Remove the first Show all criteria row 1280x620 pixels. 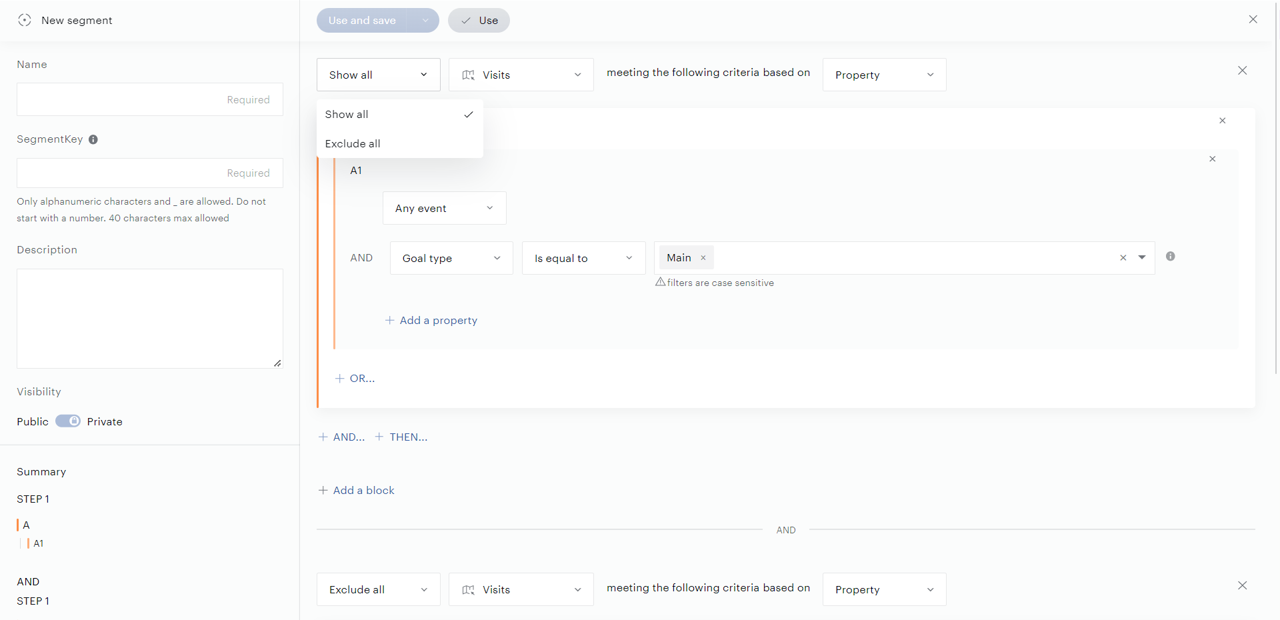tap(1242, 71)
